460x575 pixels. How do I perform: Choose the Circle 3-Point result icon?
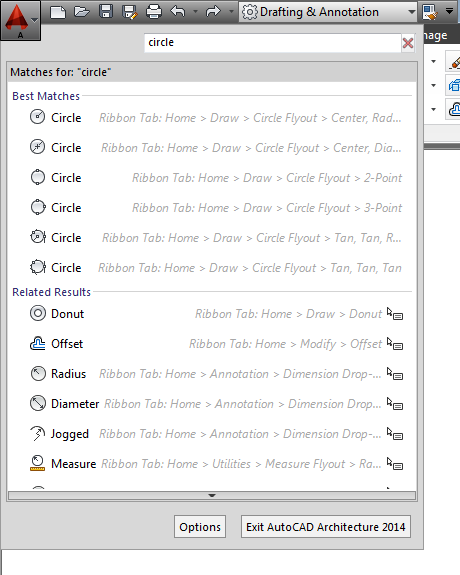coord(37,208)
